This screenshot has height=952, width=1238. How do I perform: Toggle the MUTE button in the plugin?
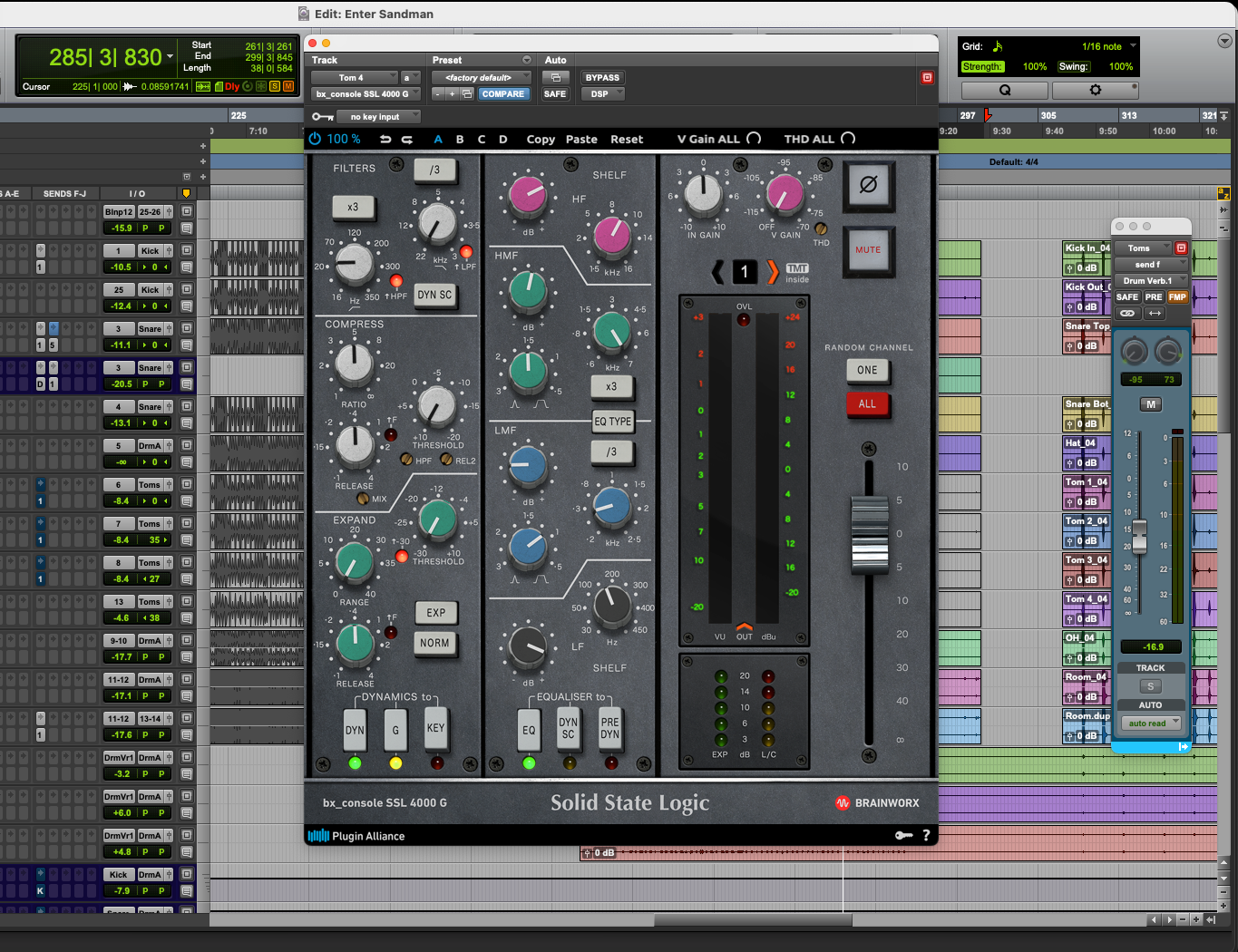(868, 250)
